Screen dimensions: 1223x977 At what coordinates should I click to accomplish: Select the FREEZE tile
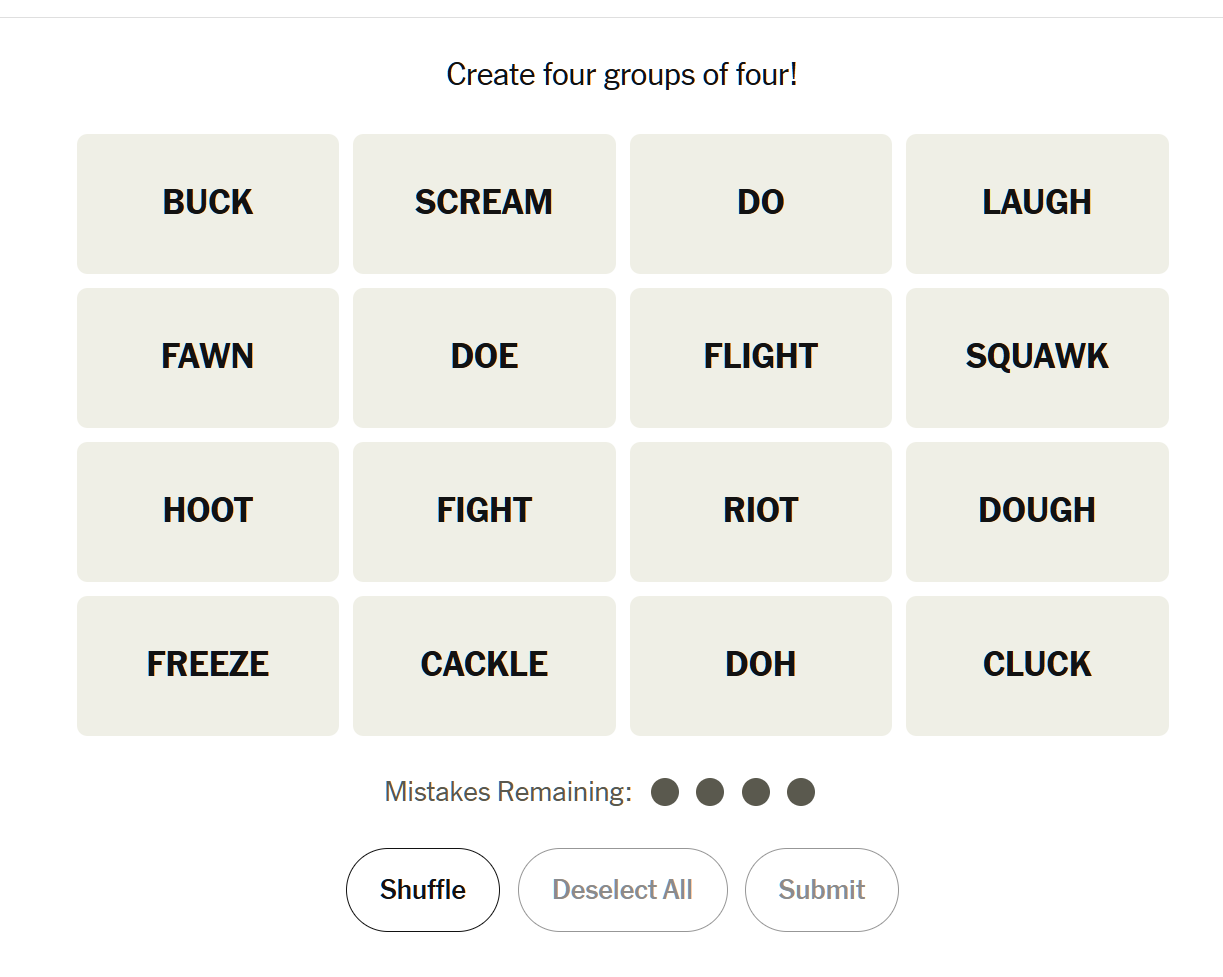(x=208, y=665)
